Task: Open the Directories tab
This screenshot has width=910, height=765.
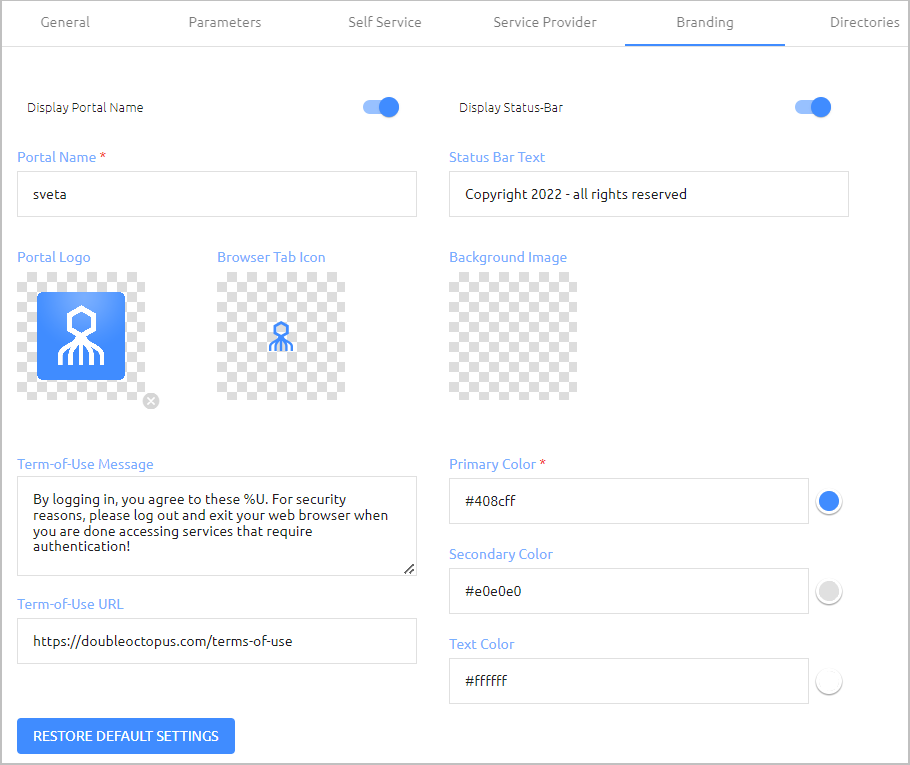Action: (x=864, y=23)
